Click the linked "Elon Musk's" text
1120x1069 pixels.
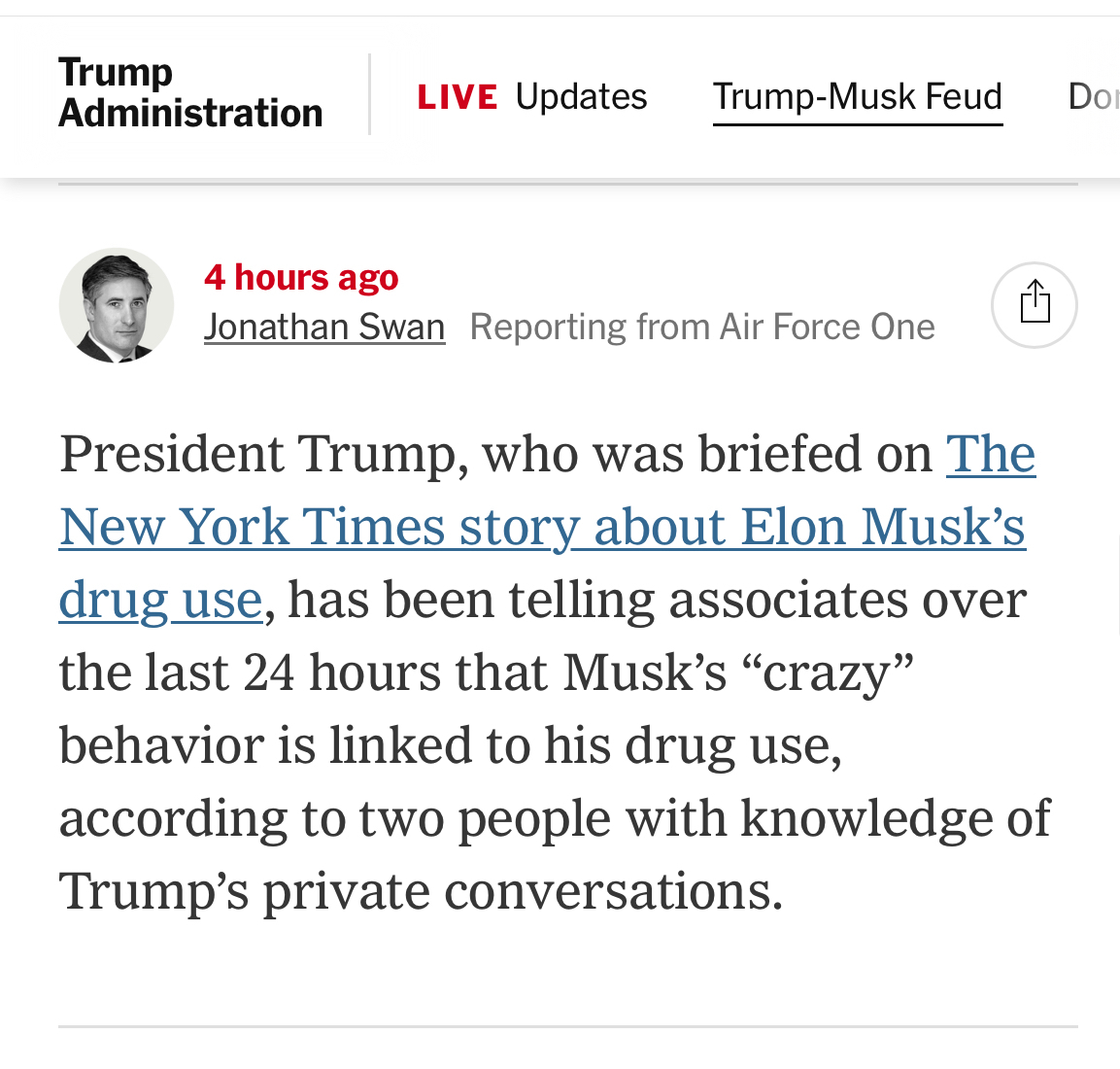click(x=883, y=527)
